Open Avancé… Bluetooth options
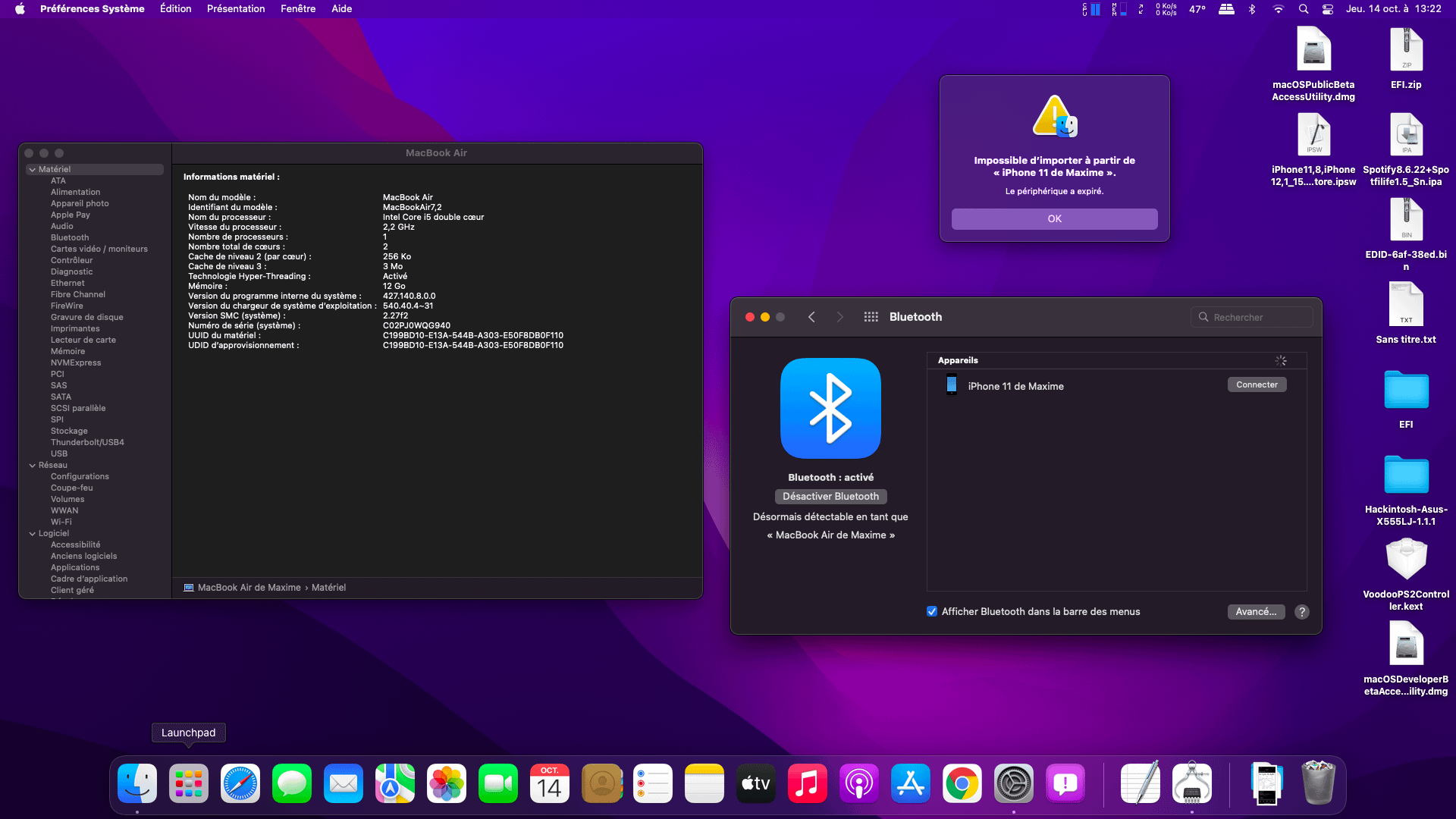Image resolution: width=1456 pixels, height=819 pixels. pyautogui.click(x=1256, y=612)
